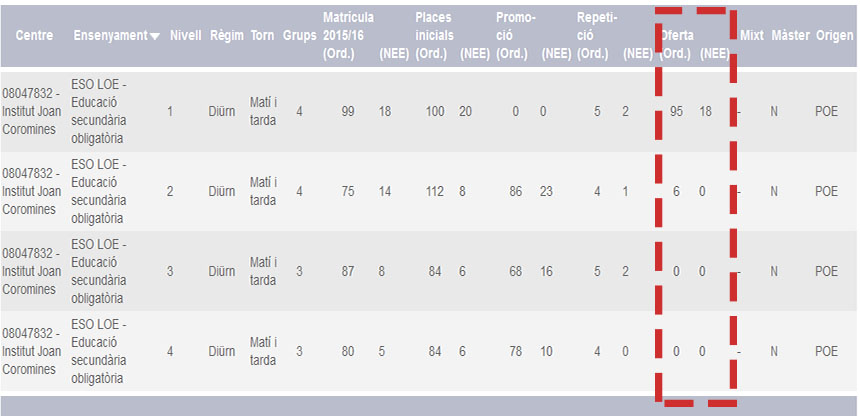Viewport: 860px width, 419px height.
Task: Click the Matrícula value 99 cell
Action: pos(348,112)
